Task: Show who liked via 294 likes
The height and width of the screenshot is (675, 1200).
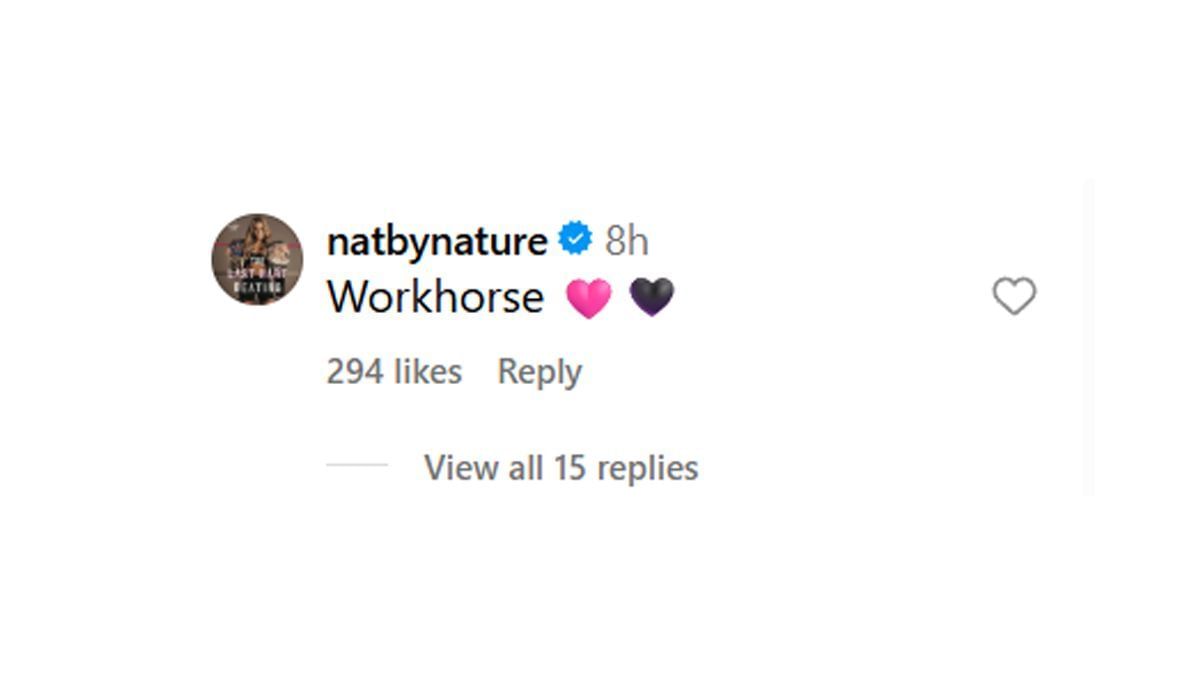Action: coord(394,372)
